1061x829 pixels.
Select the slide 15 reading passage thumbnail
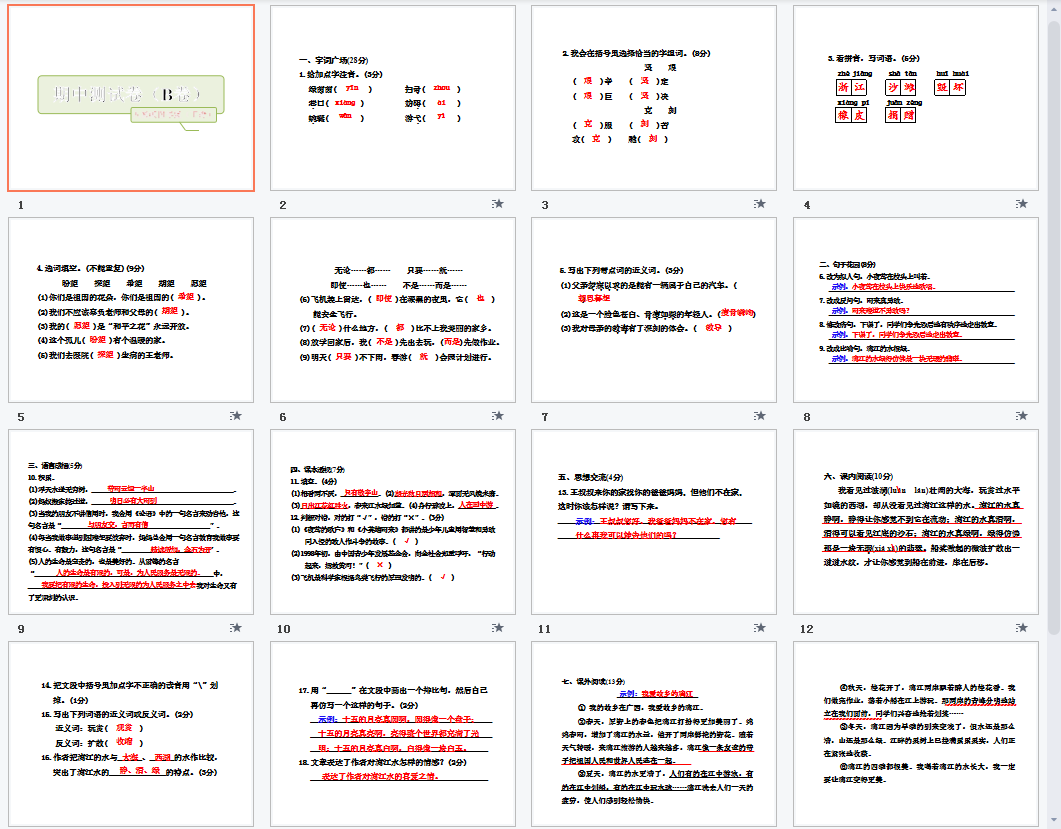point(654,734)
